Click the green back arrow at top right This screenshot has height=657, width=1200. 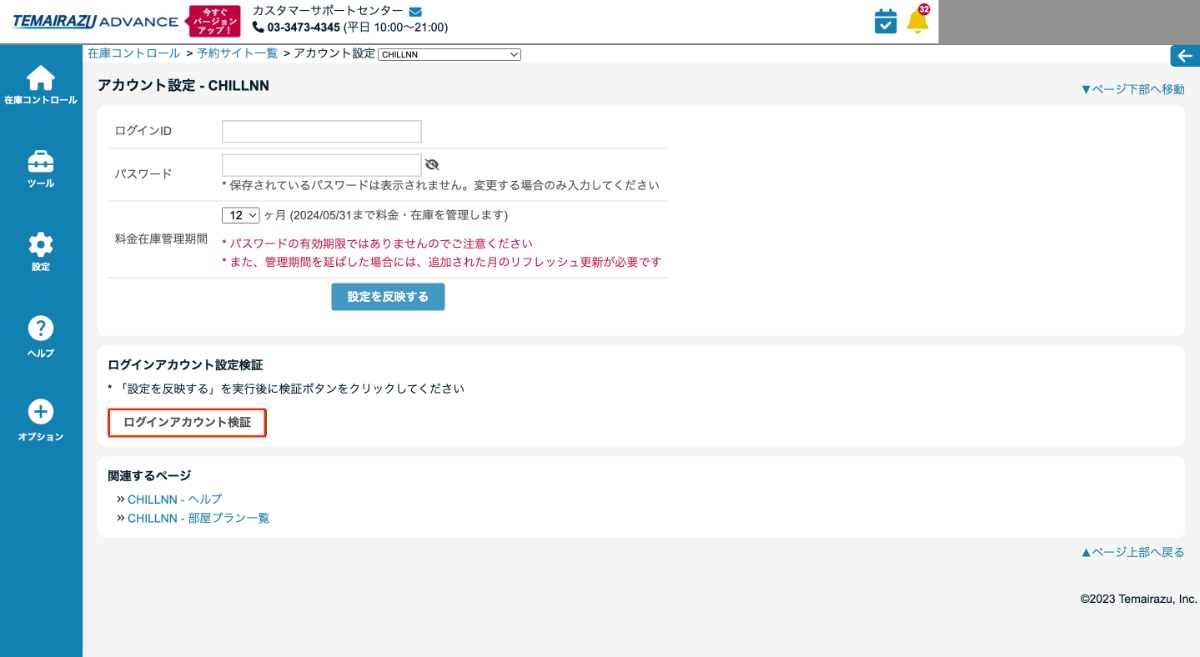tap(1186, 56)
